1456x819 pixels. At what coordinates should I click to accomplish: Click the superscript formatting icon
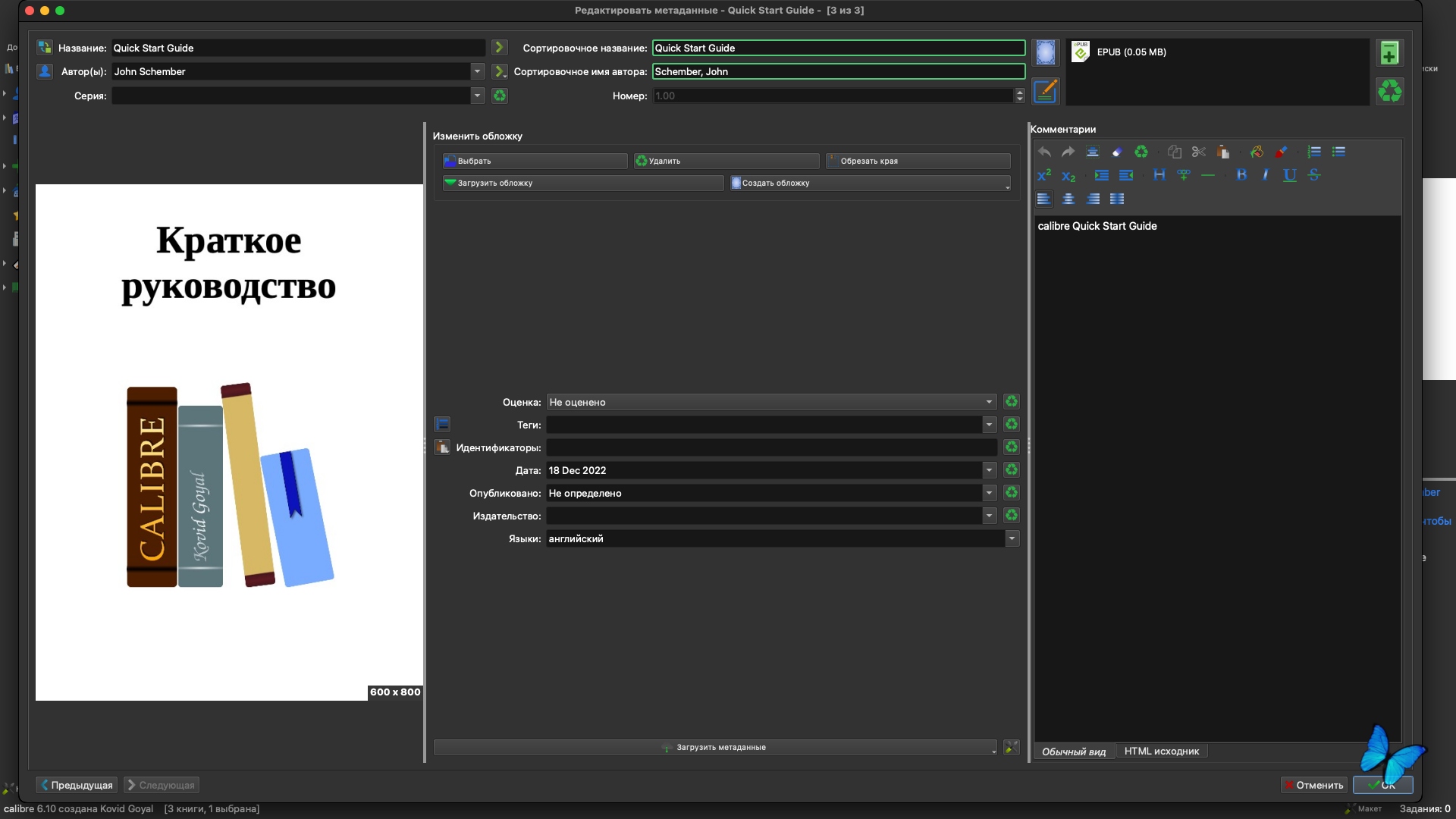pyautogui.click(x=1044, y=175)
